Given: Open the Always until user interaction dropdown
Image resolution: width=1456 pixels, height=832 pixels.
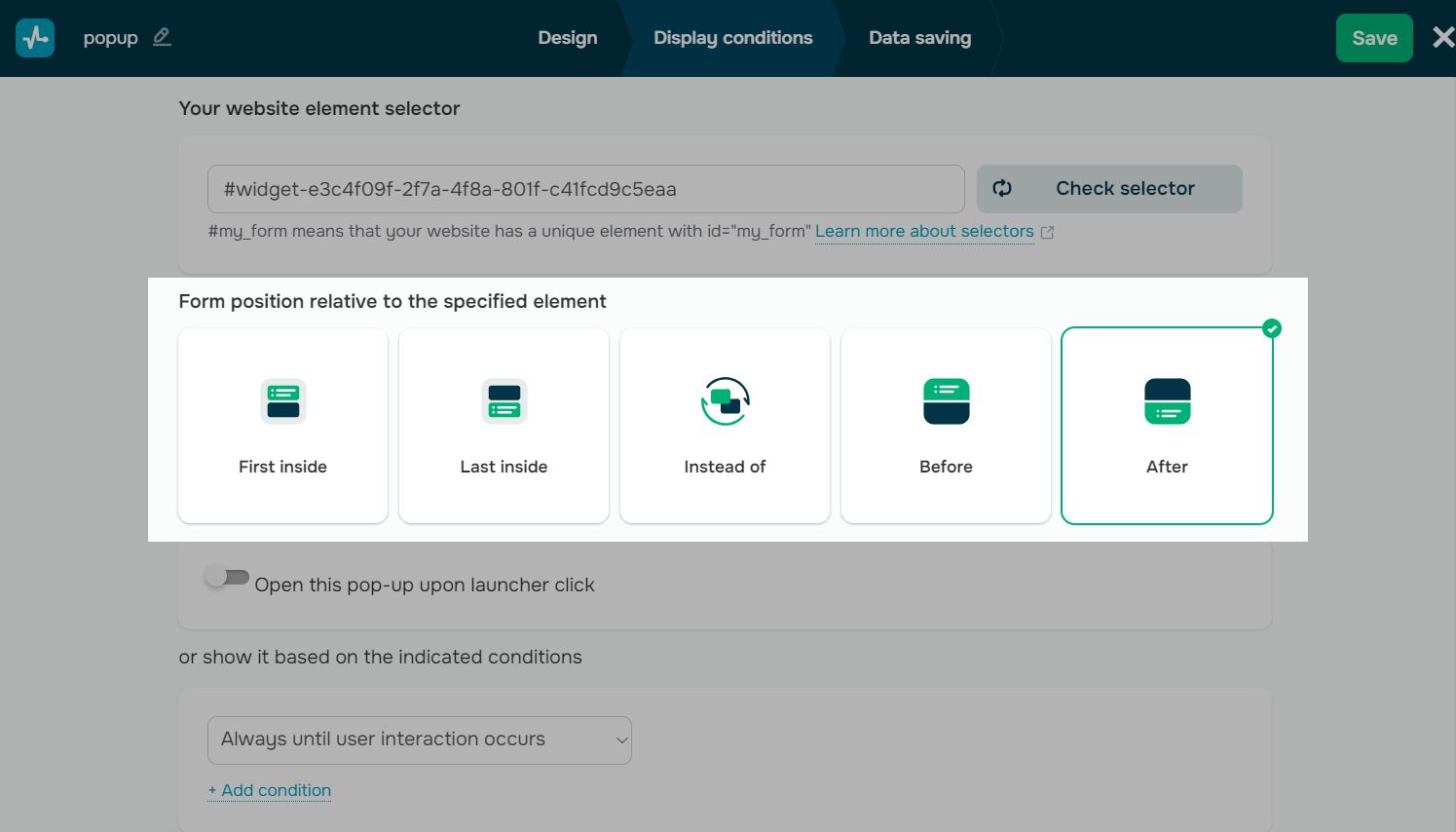Looking at the screenshot, I should coord(420,740).
